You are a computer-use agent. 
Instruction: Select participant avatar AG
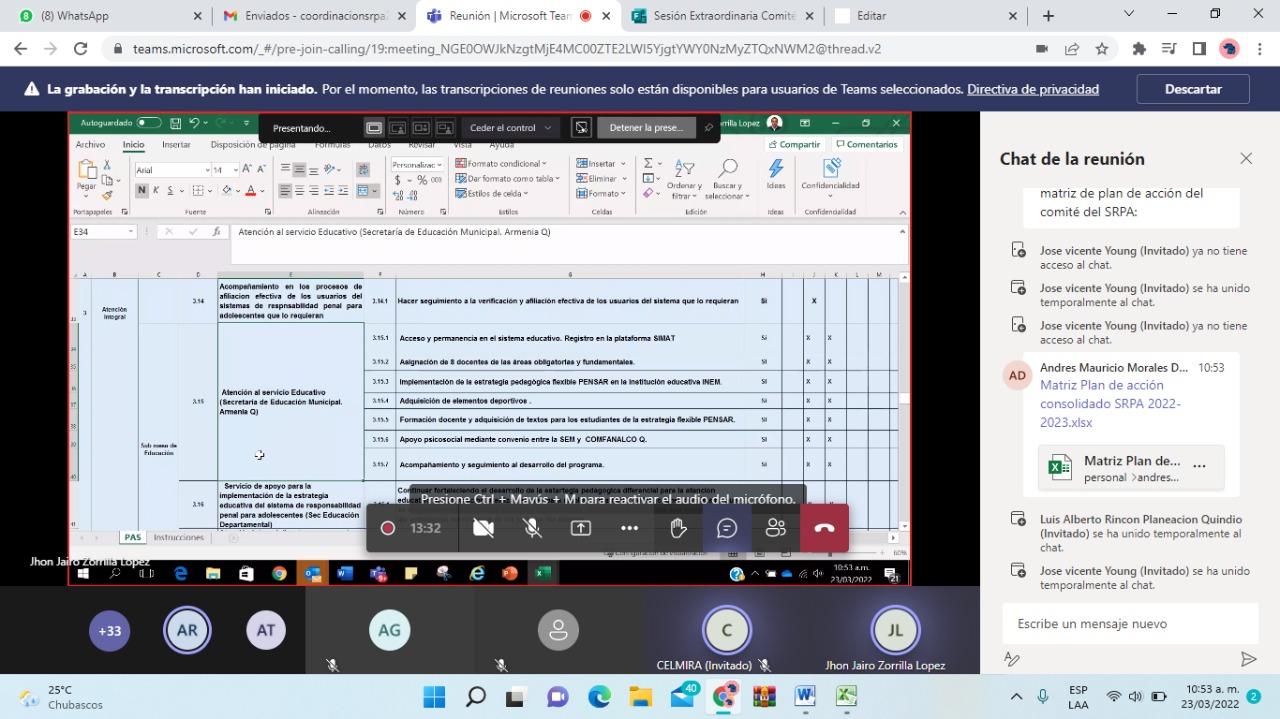click(389, 631)
